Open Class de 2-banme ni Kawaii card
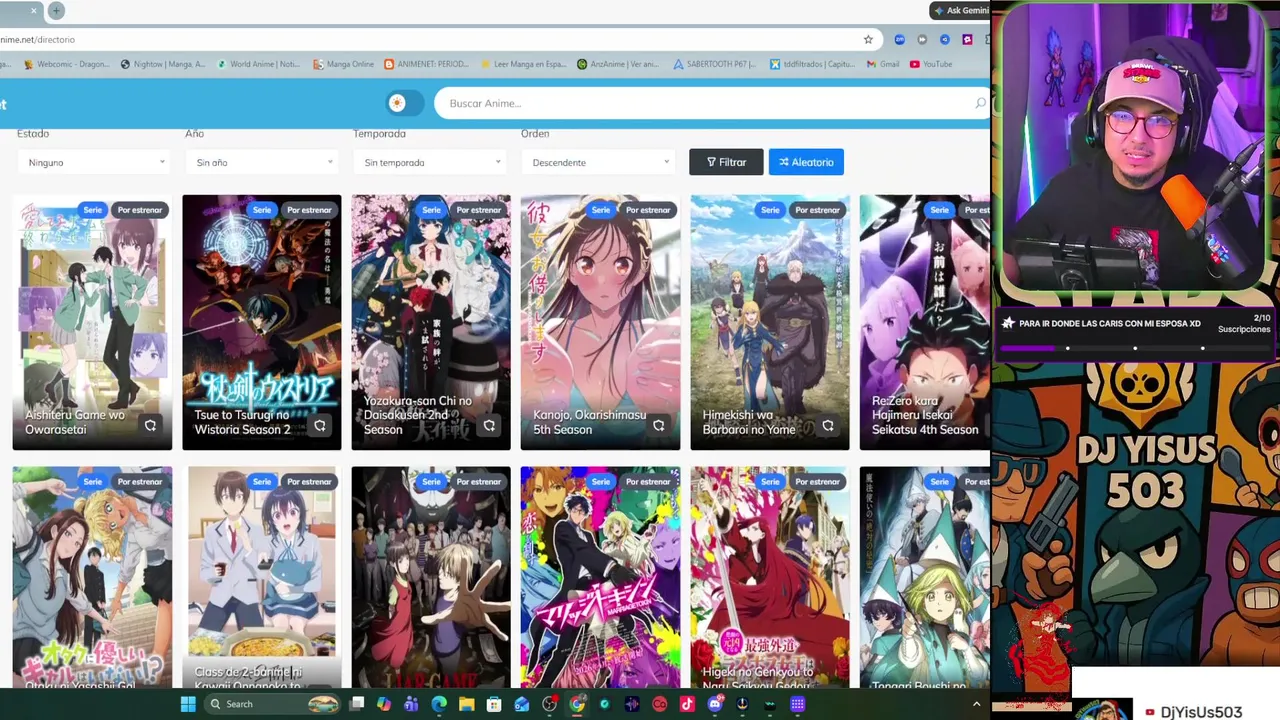 tap(261, 577)
